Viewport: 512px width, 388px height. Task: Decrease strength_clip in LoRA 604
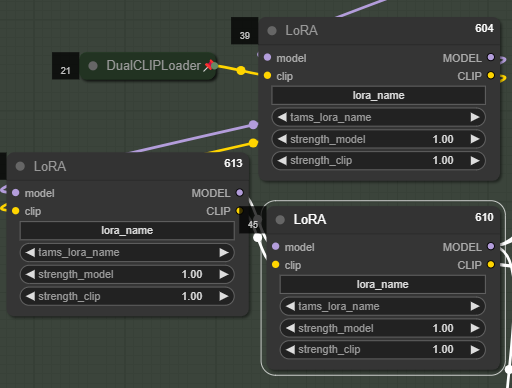(x=282, y=161)
